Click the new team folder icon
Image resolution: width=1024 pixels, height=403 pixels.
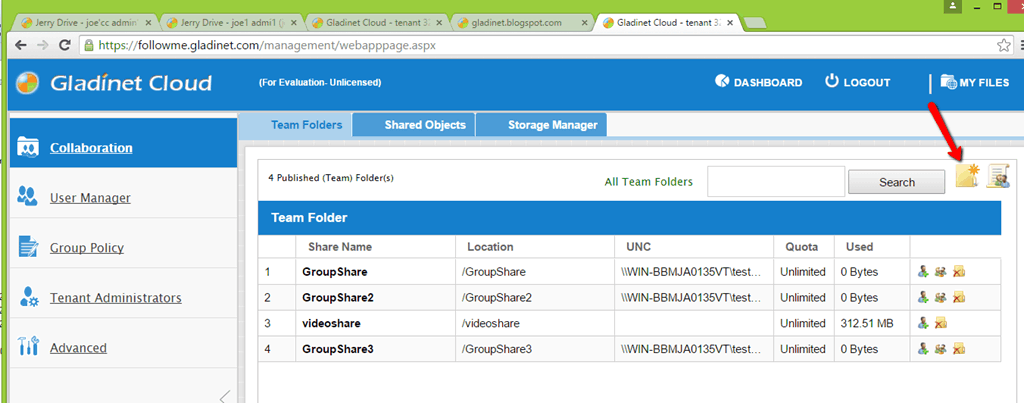coord(966,177)
